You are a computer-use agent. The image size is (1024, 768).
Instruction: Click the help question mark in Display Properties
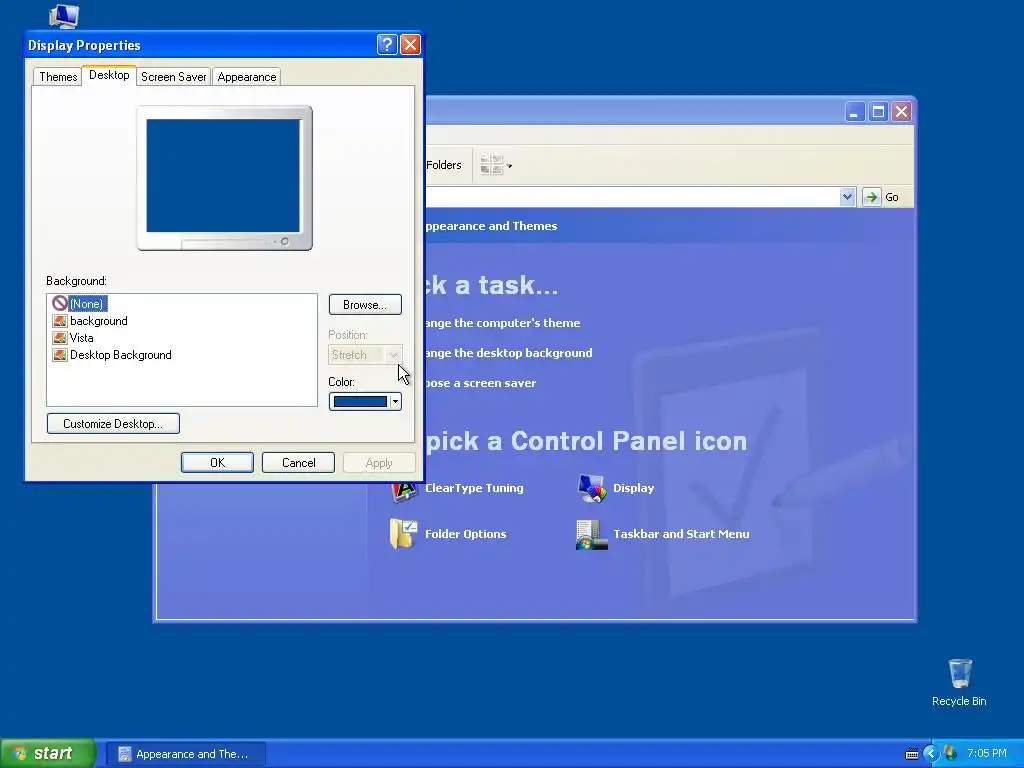tap(387, 44)
